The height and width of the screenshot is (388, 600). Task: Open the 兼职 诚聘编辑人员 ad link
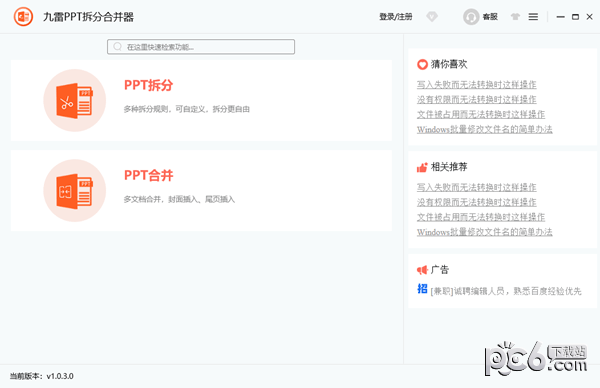pos(506,291)
